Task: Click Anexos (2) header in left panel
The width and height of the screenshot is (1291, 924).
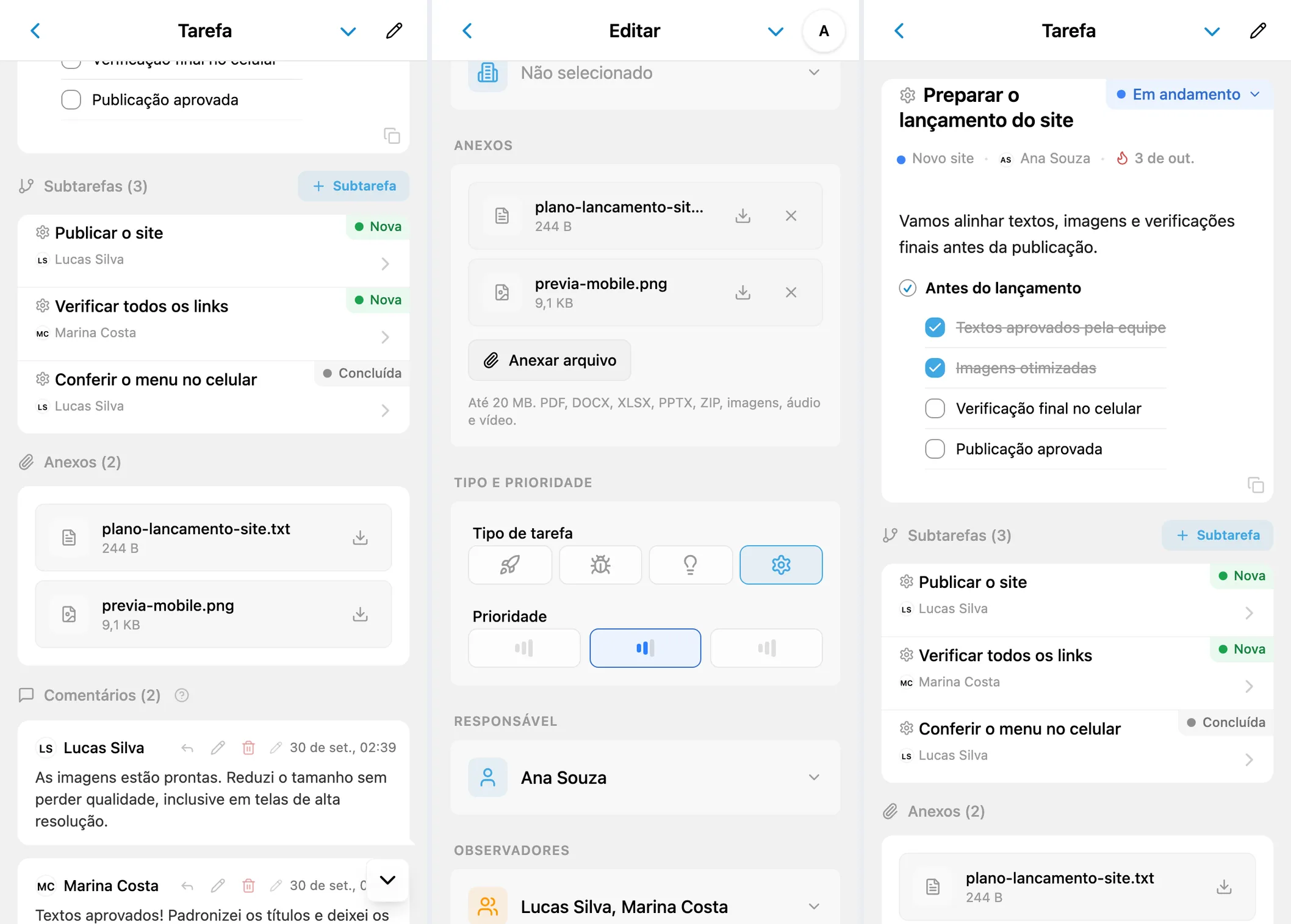Action: click(70, 462)
